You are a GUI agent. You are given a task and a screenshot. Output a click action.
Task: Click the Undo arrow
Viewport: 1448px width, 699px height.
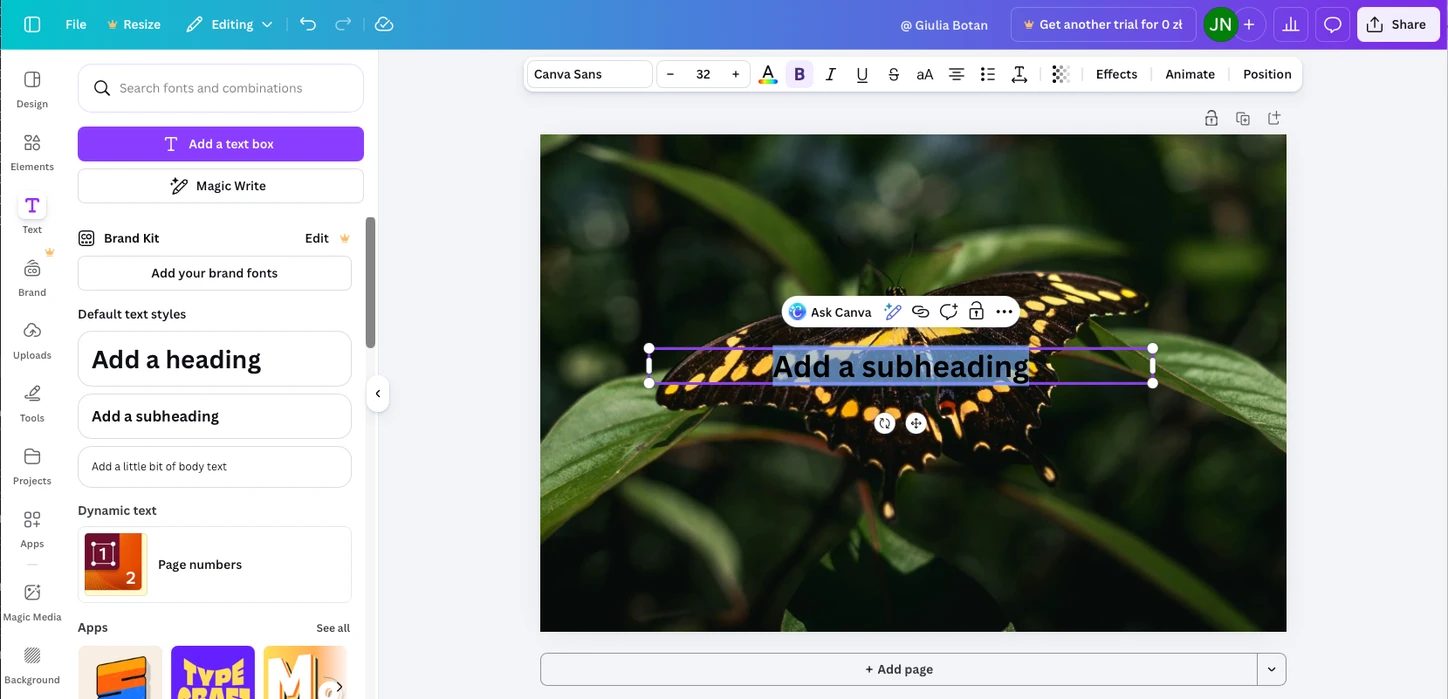click(x=307, y=24)
